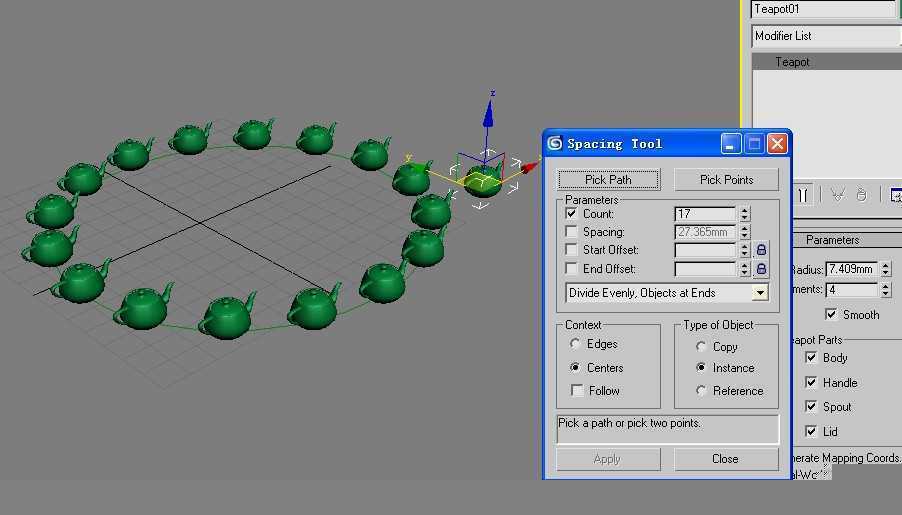
Task: Toggle the Smooth checkbox
Action: [831, 314]
